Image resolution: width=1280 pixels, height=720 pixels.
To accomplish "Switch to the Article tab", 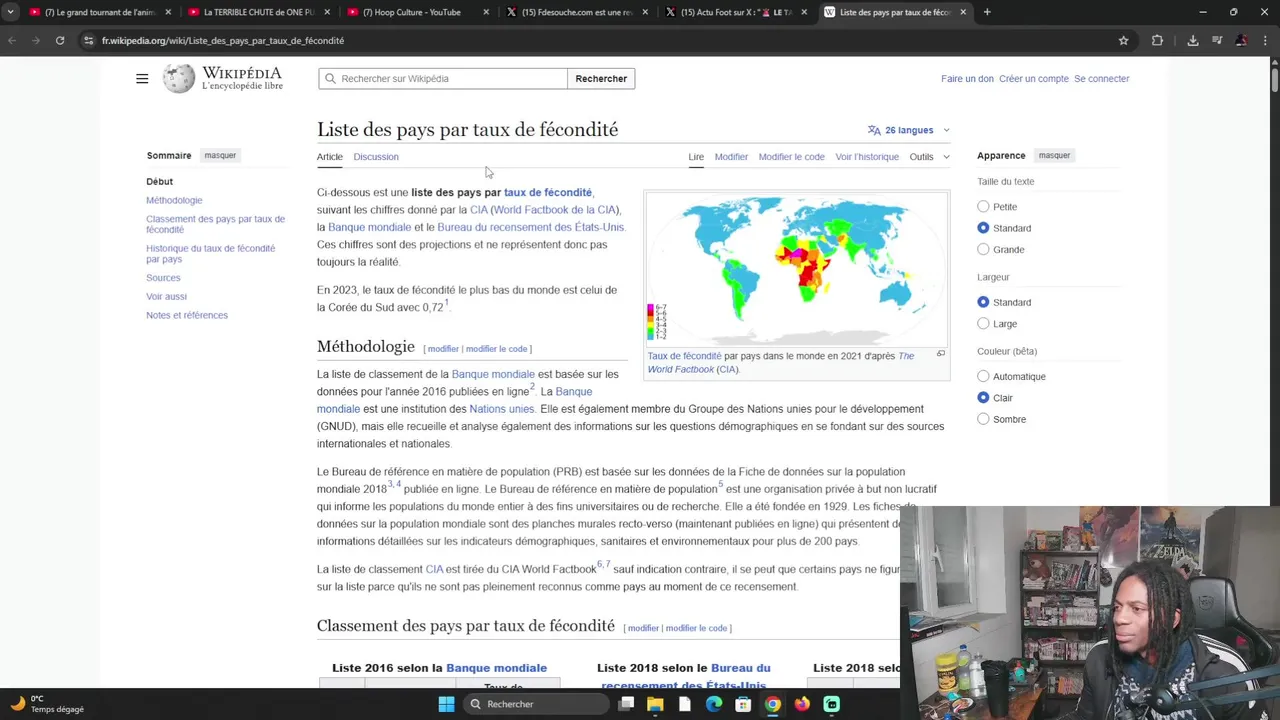I will pyautogui.click(x=330, y=156).
